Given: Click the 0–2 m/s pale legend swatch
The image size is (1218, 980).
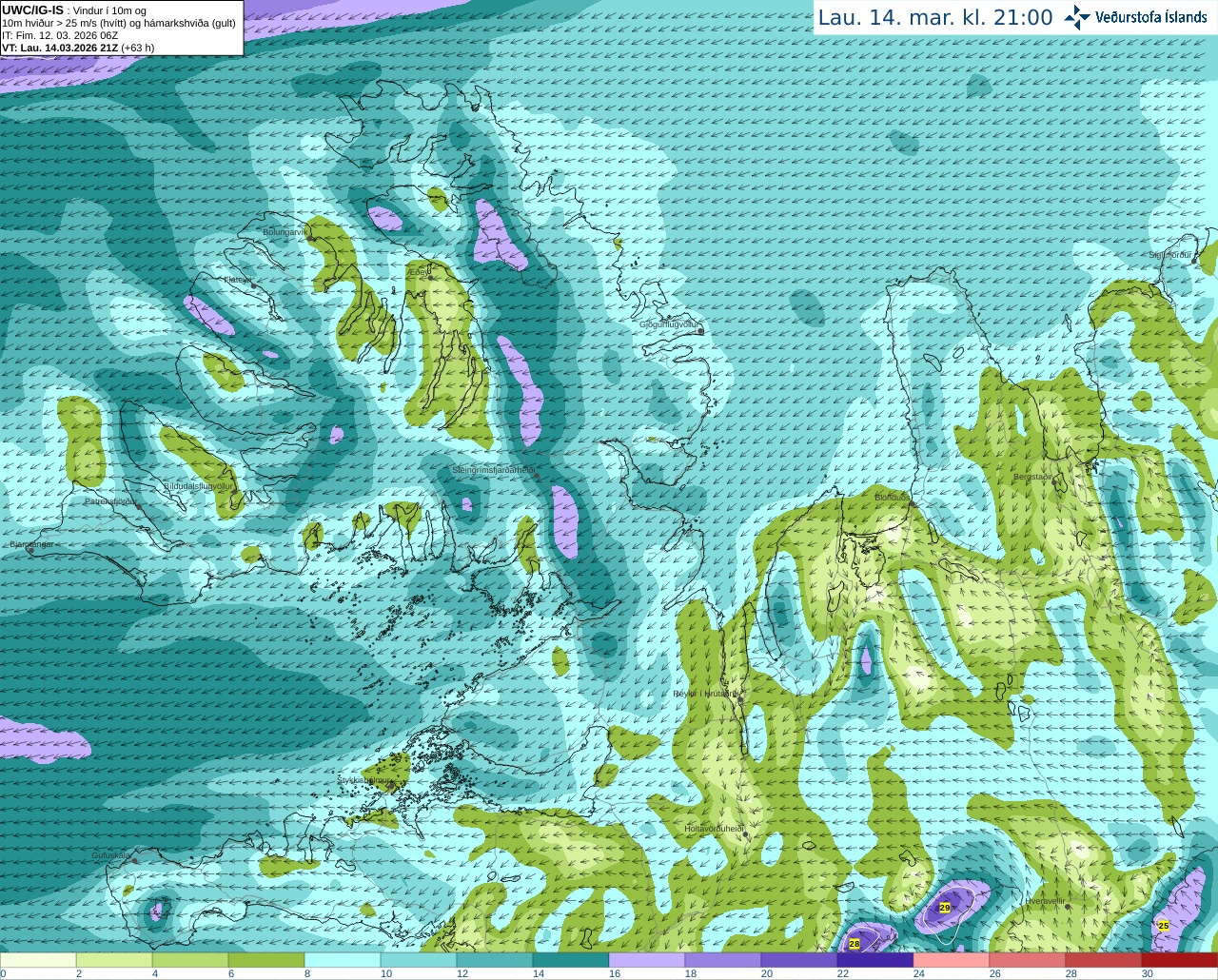Looking at the screenshot, I should tap(38, 960).
